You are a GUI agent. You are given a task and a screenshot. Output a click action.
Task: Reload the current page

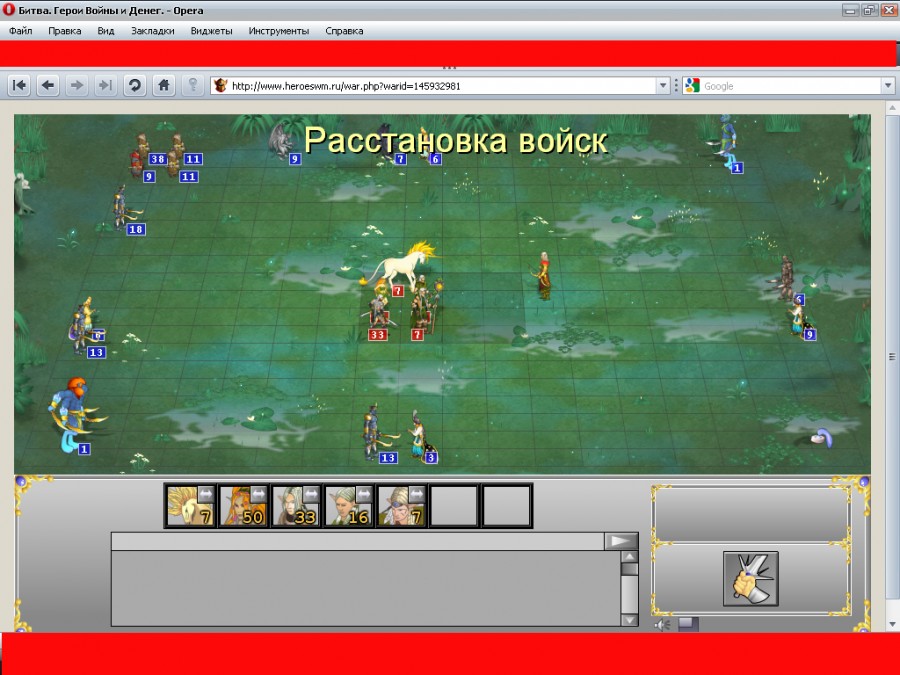[135, 86]
